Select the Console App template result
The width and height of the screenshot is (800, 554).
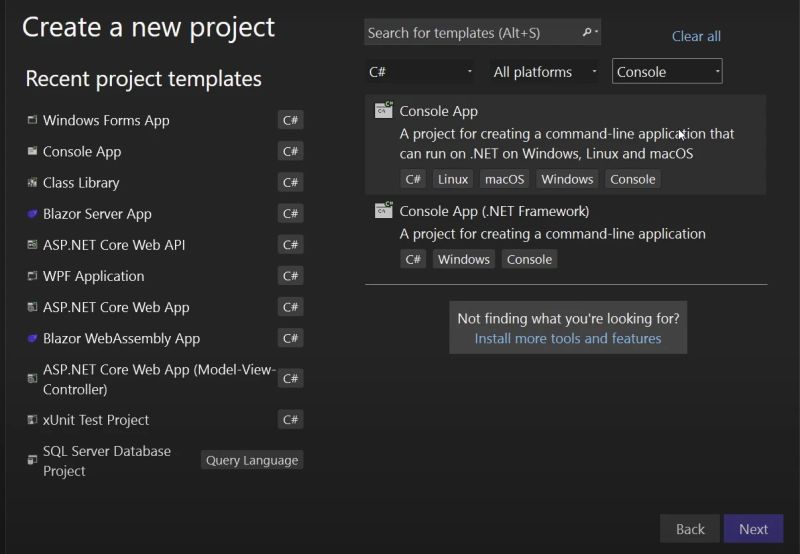565,144
